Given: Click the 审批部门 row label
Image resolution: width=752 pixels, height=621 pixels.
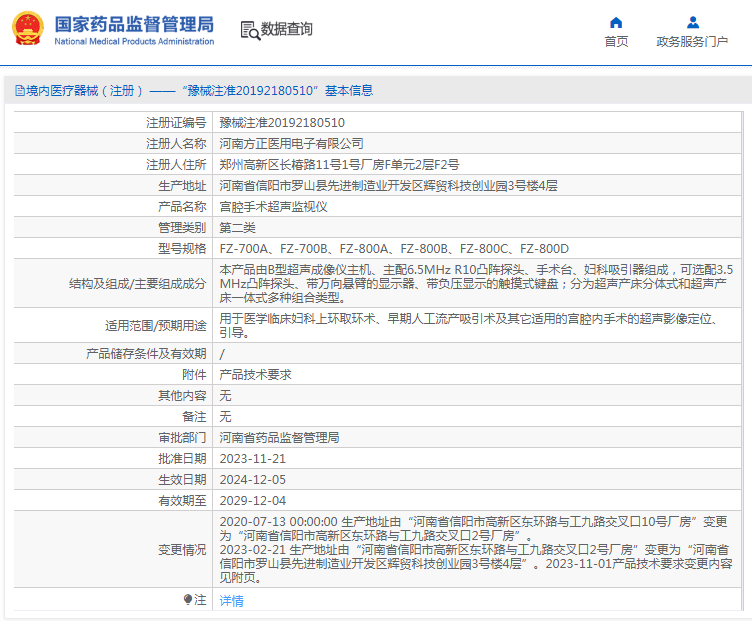Looking at the screenshot, I should pos(182,438).
